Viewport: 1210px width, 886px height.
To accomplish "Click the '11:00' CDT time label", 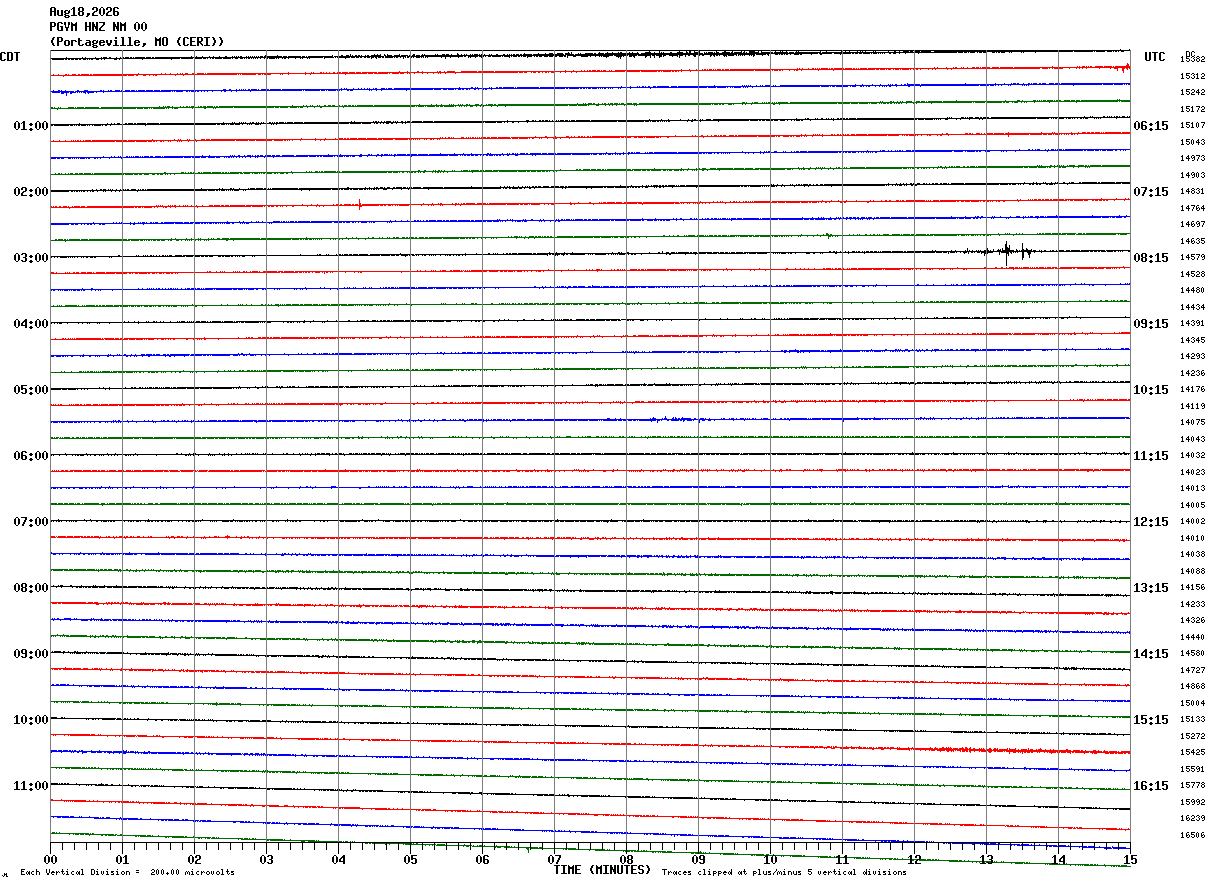I will click(x=31, y=786).
